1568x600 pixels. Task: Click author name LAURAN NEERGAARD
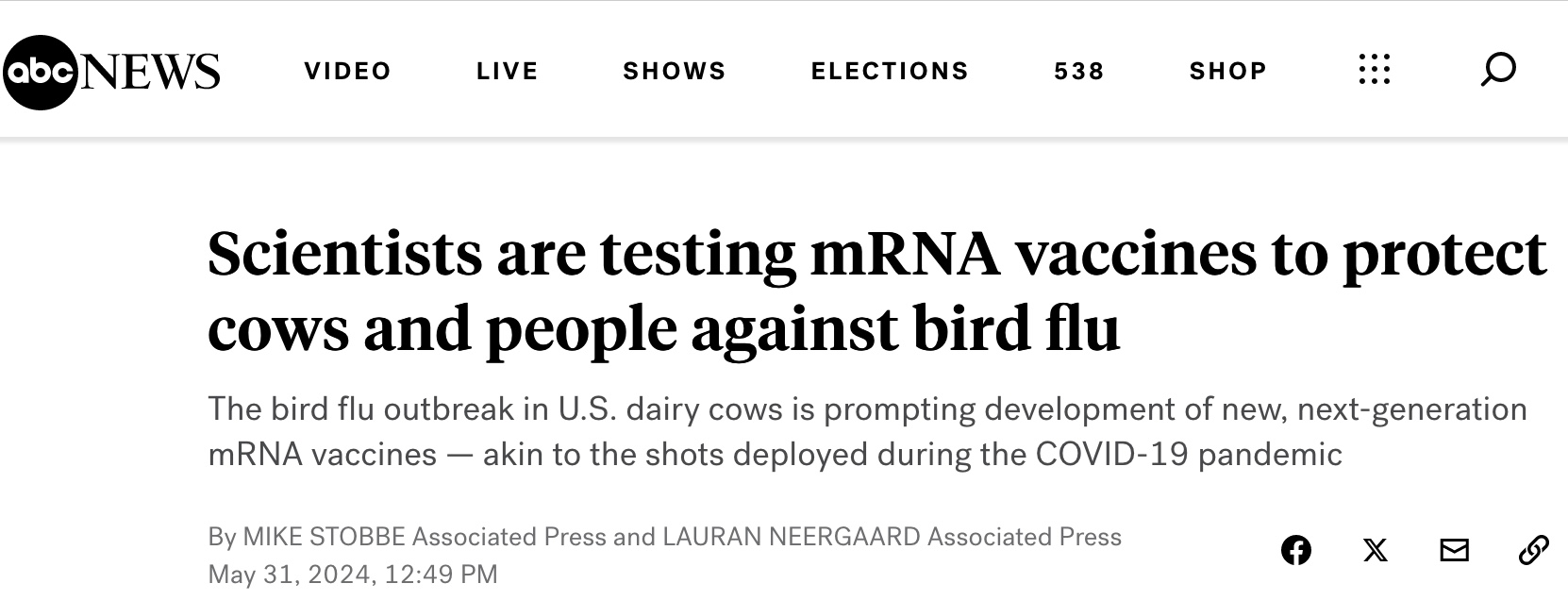(x=791, y=537)
